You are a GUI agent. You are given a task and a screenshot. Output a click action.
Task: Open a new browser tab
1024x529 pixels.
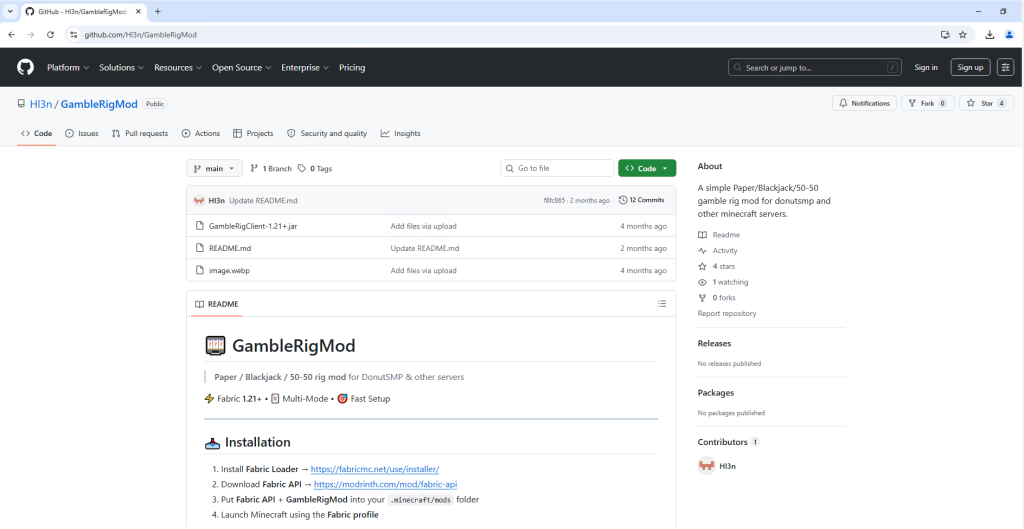pyautogui.click(x=157, y=12)
